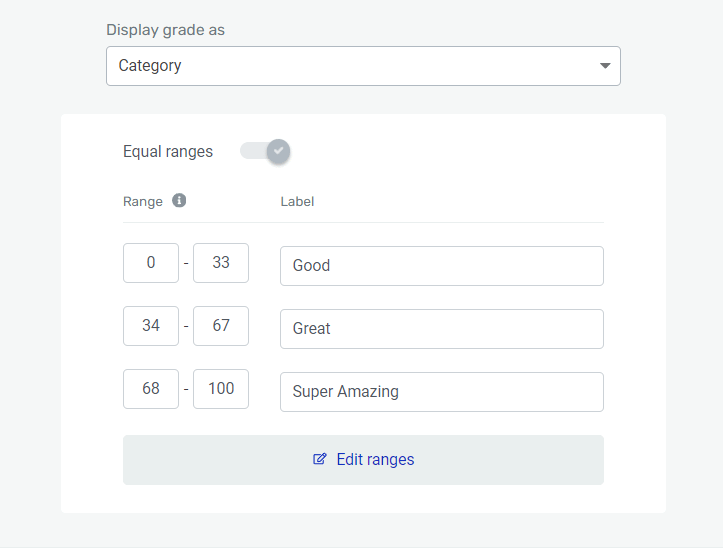This screenshot has width=723, height=548.
Task: Click the Edit ranges button
Action: click(x=363, y=460)
